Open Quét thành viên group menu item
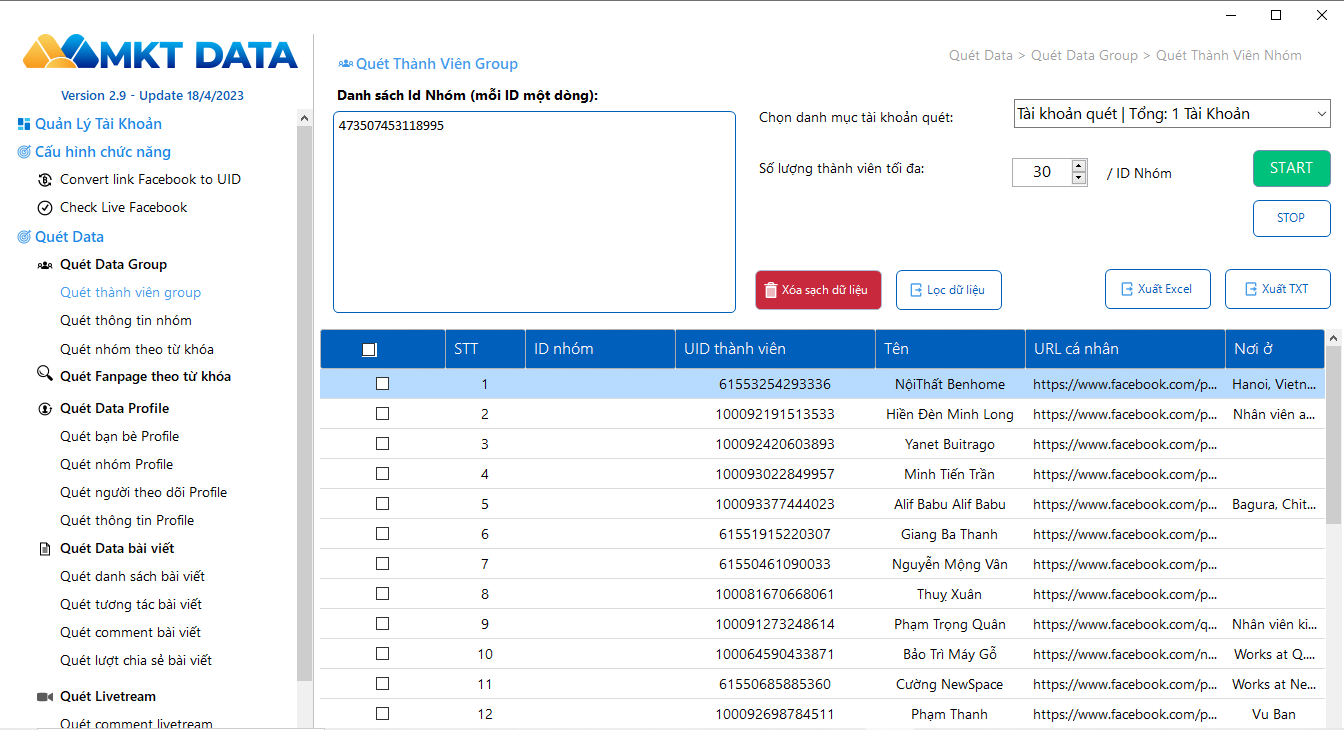Image resolution: width=1344 pixels, height=730 pixels. (130, 293)
